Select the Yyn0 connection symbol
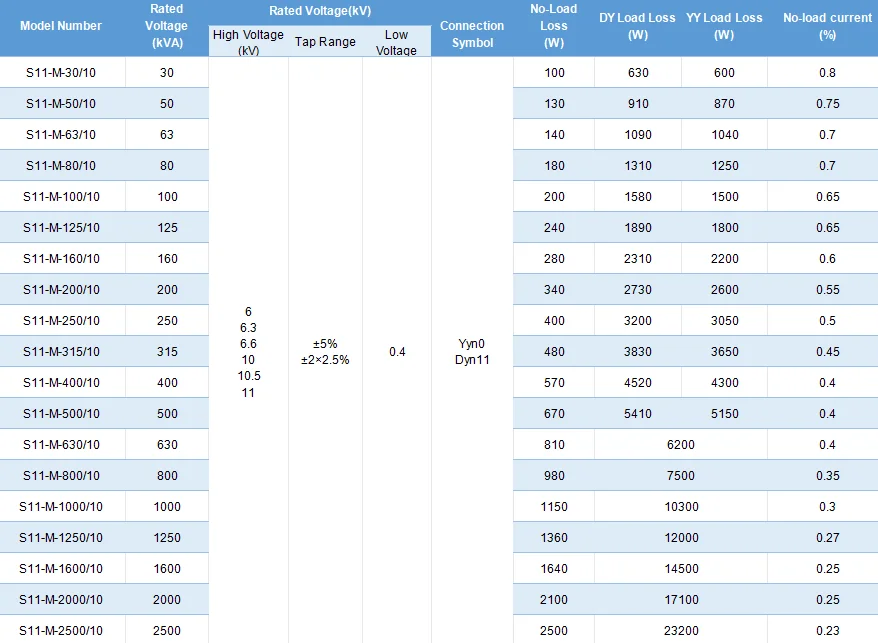The height and width of the screenshot is (643, 878). (471, 344)
